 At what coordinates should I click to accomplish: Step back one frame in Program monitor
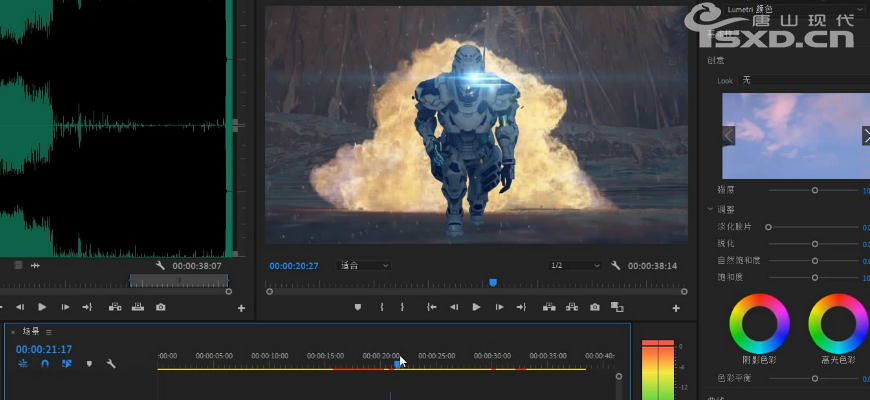click(454, 307)
